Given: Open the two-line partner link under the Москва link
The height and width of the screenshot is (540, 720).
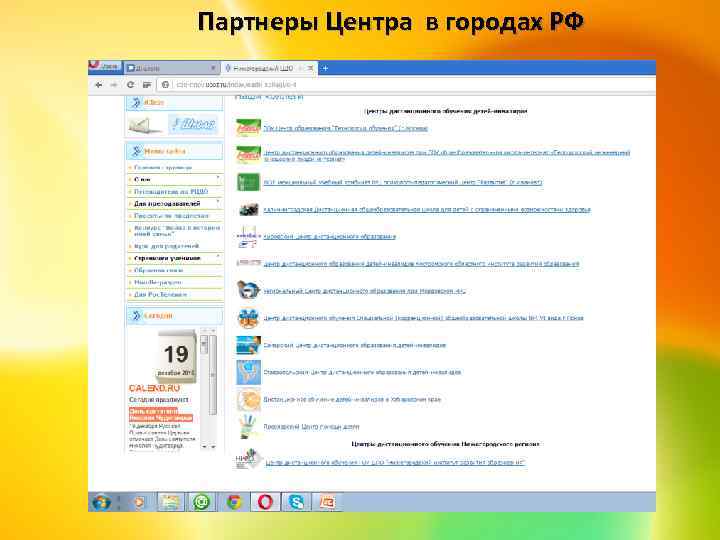Looking at the screenshot, I should click(447, 155).
